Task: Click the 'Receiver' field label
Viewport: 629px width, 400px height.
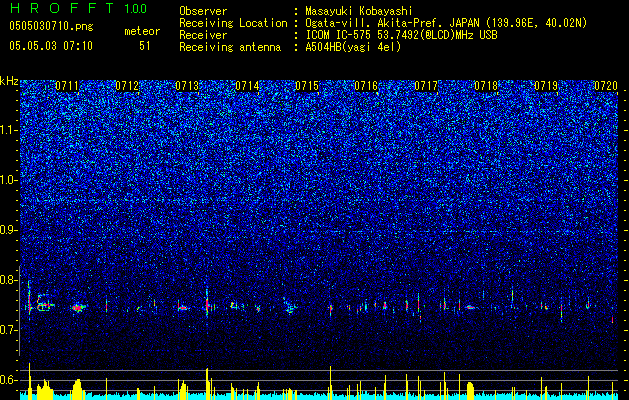Action: pos(203,35)
